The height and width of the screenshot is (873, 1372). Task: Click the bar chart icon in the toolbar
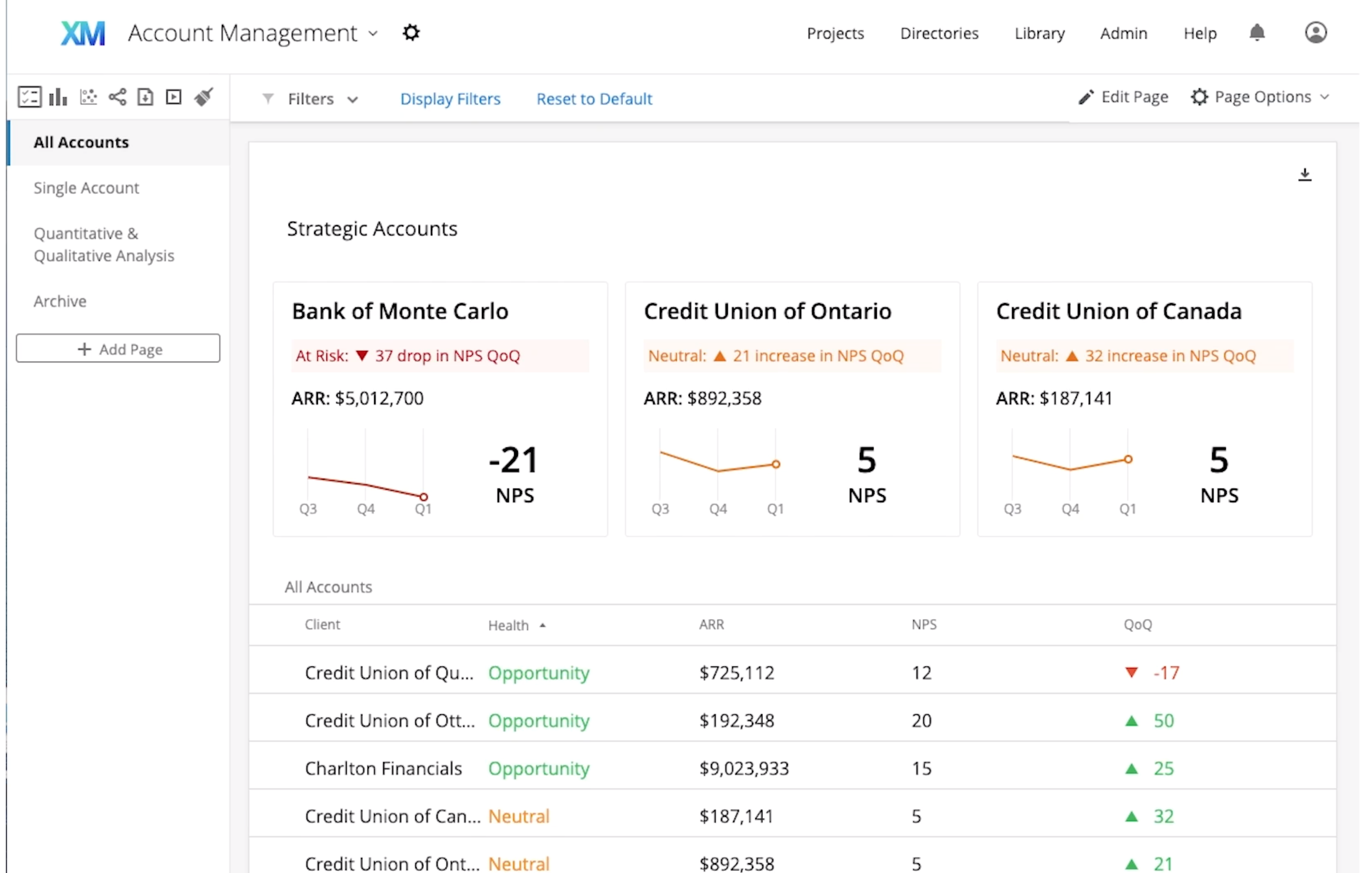tap(58, 97)
